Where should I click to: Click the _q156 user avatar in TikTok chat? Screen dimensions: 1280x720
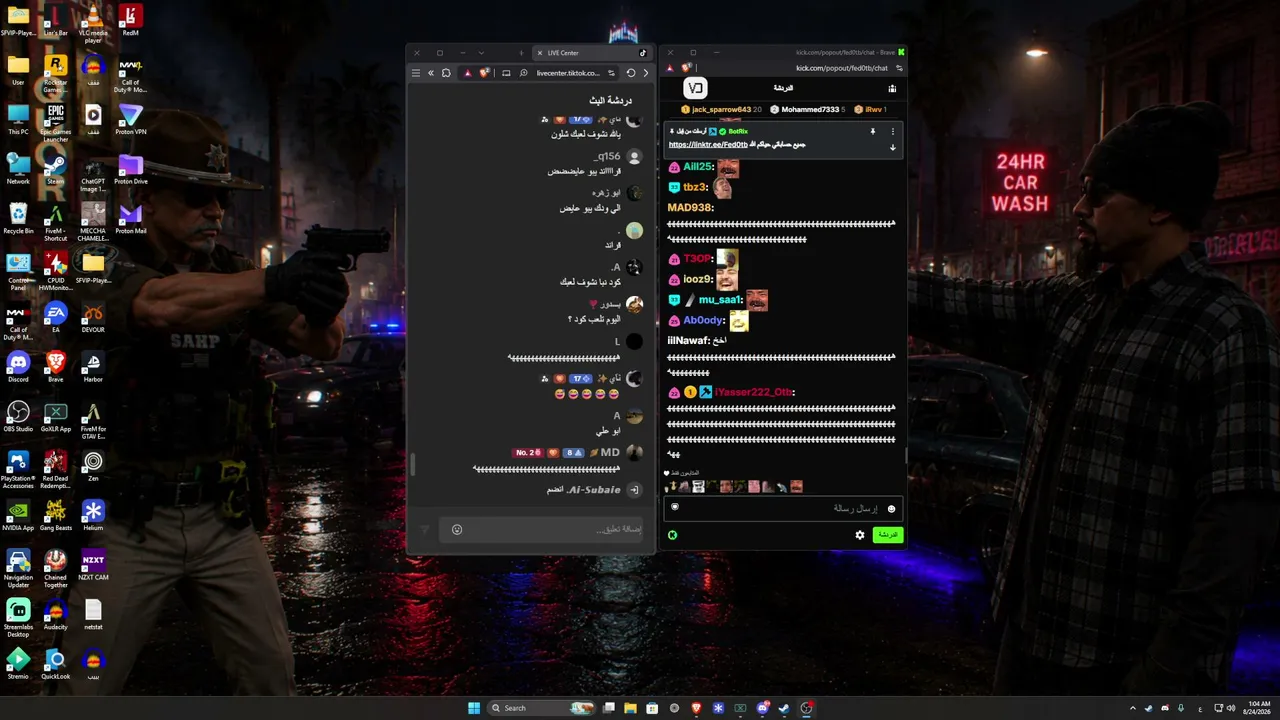point(634,158)
